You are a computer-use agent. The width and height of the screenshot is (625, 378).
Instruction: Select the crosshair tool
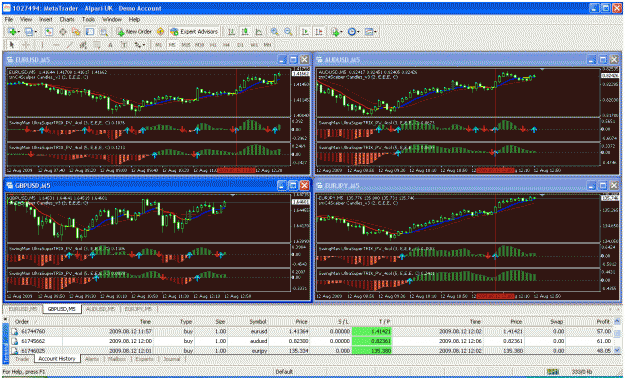[26, 45]
